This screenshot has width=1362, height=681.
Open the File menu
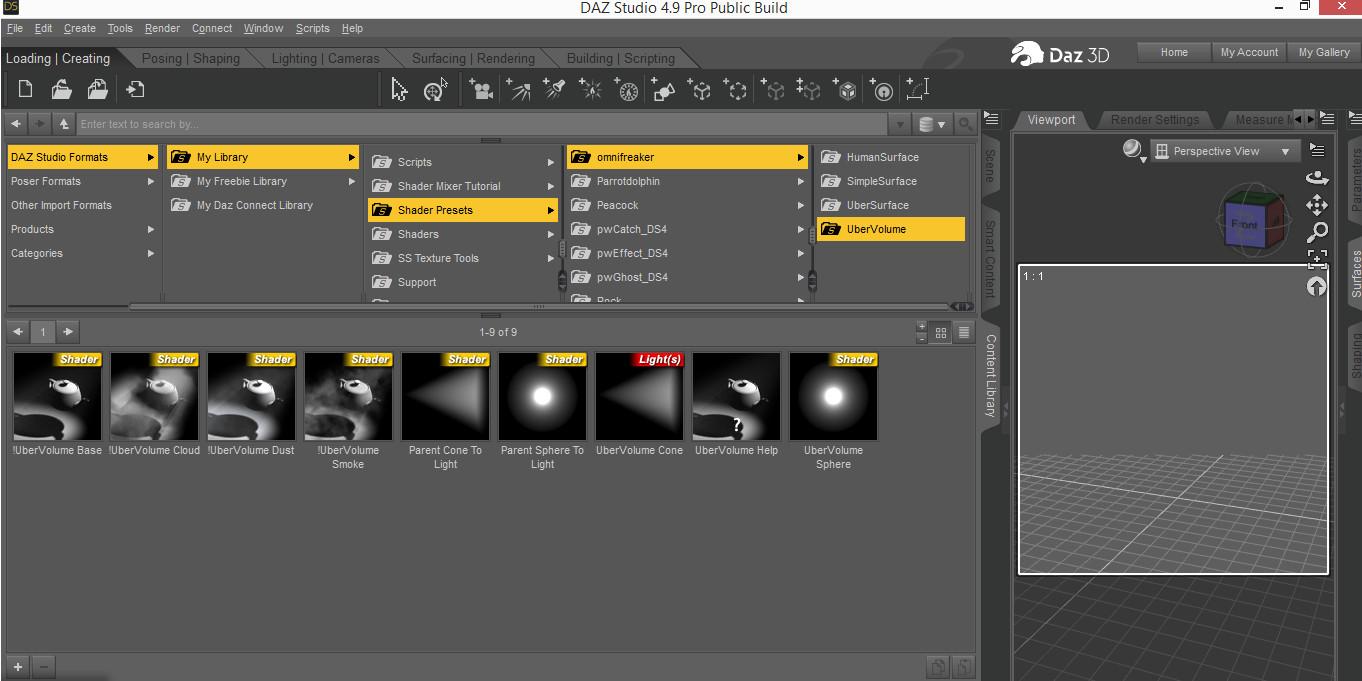14,28
